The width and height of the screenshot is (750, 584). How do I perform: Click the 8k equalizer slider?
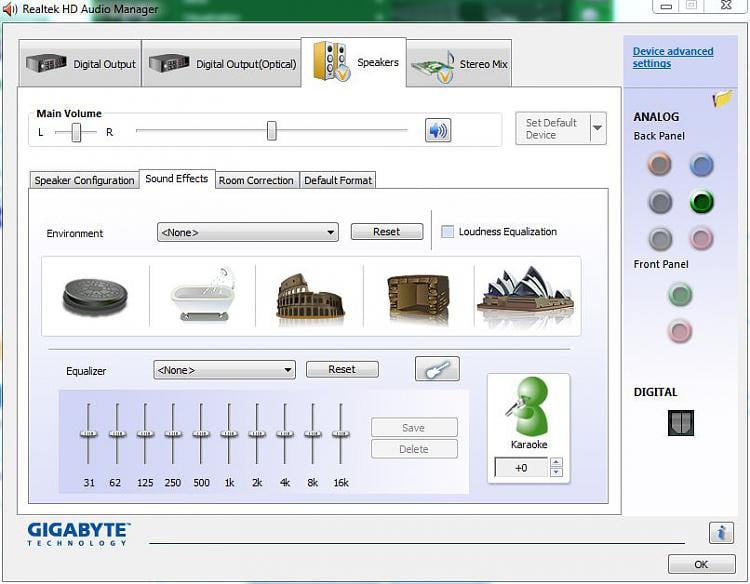tap(313, 433)
